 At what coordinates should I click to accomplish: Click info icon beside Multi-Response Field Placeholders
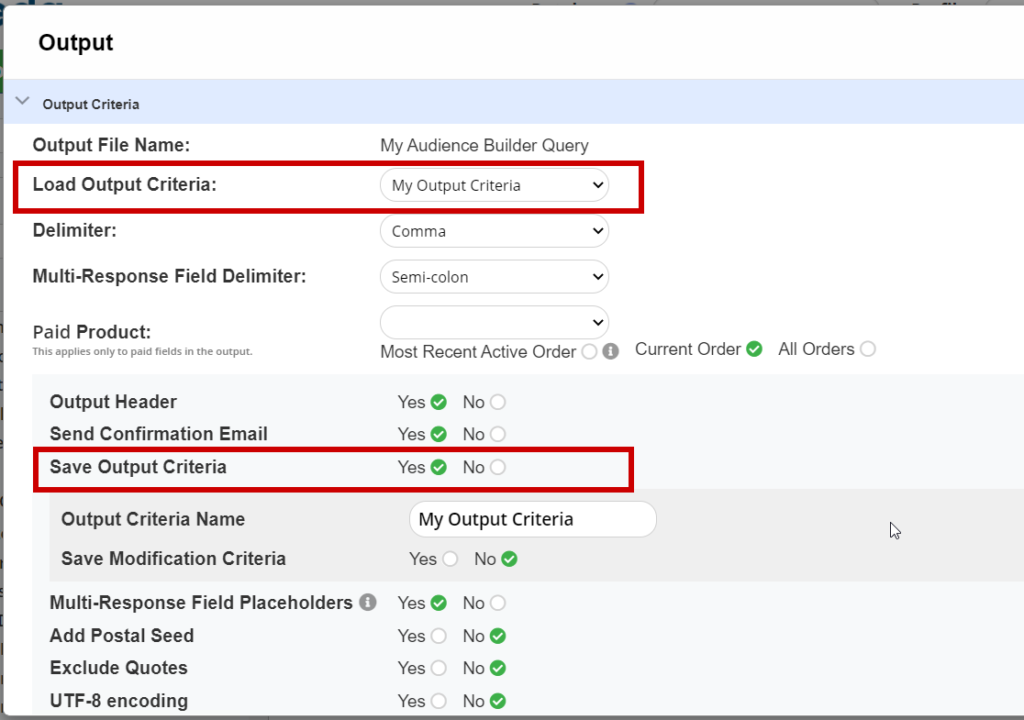click(x=368, y=603)
